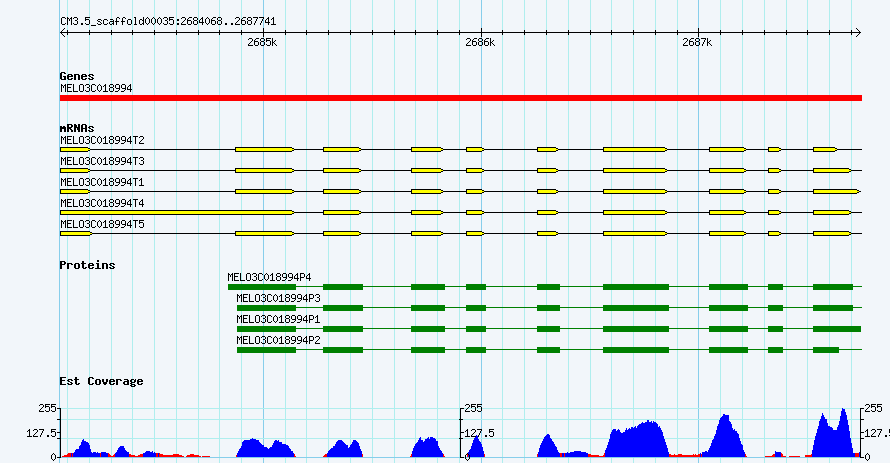Click the long first exon of MELO3C018994T4
Image resolution: width=890 pixels, height=463 pixels.
point(177,212)
